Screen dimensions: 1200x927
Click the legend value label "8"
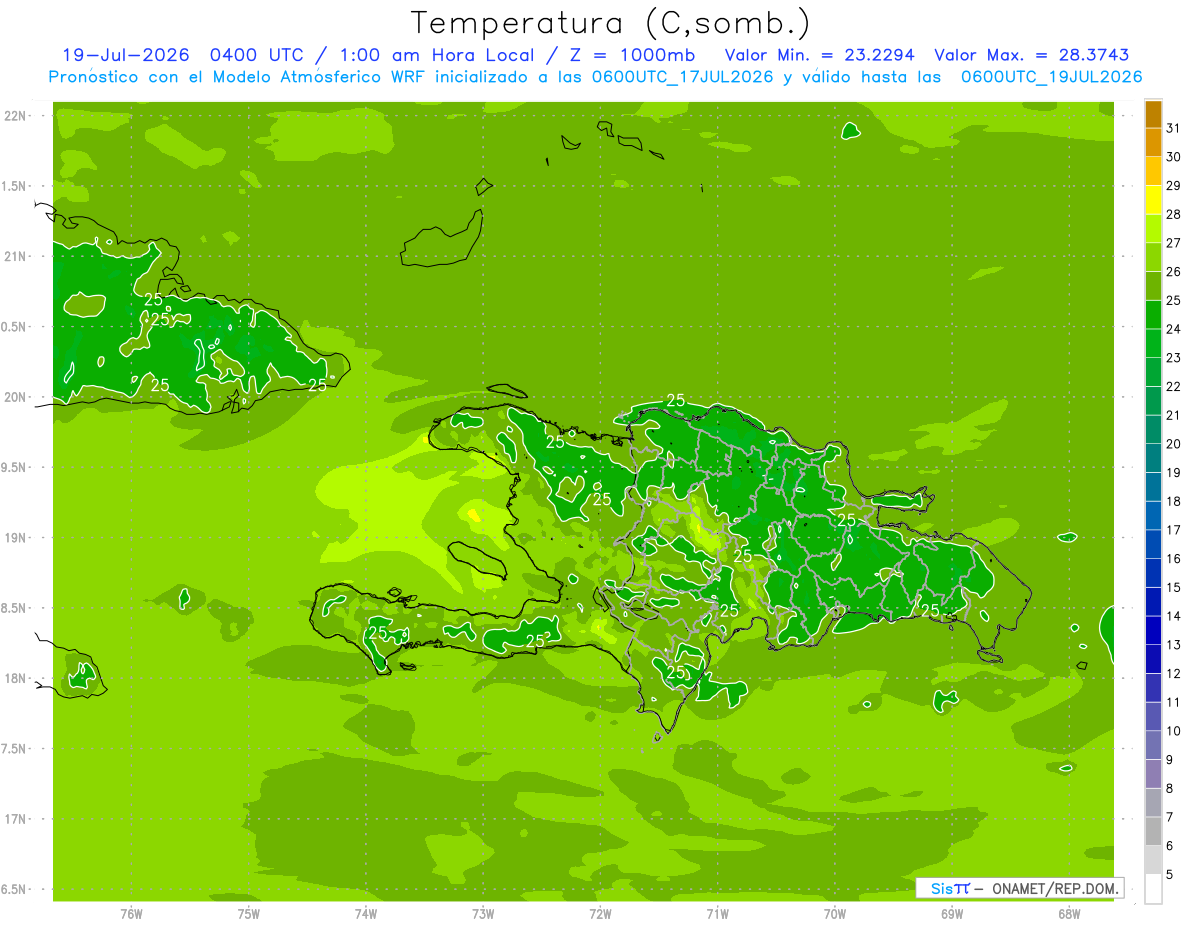(1170, 788)
